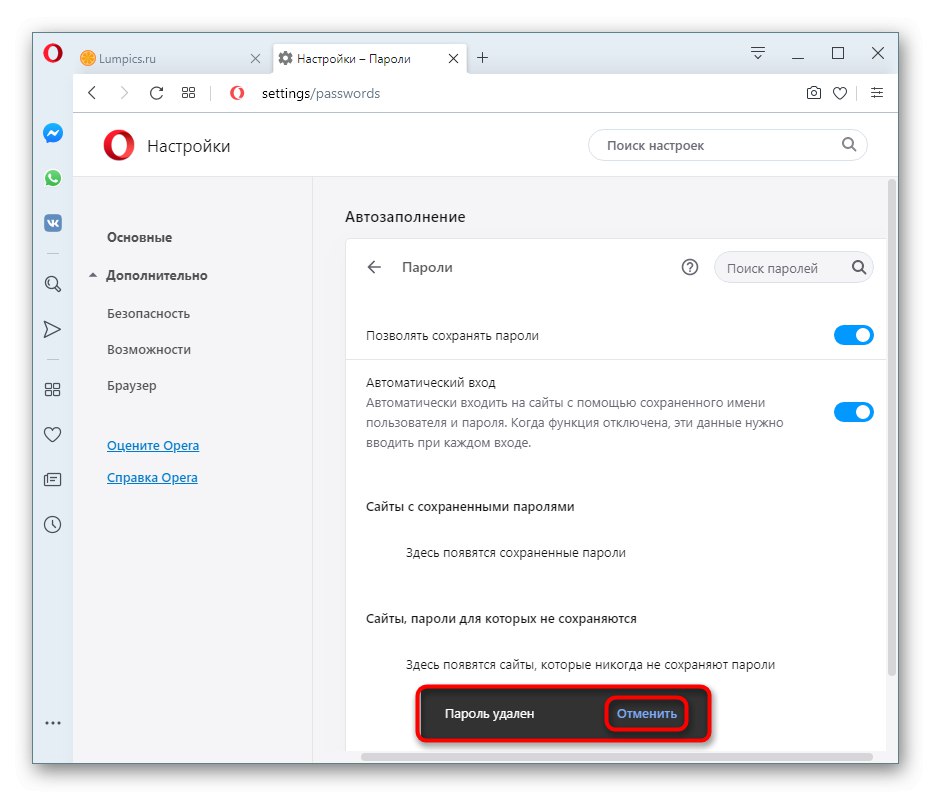Click Сайты с сохраненными паролями heading
The height and width of the screenshot is (796, 931).
[470, 506]
